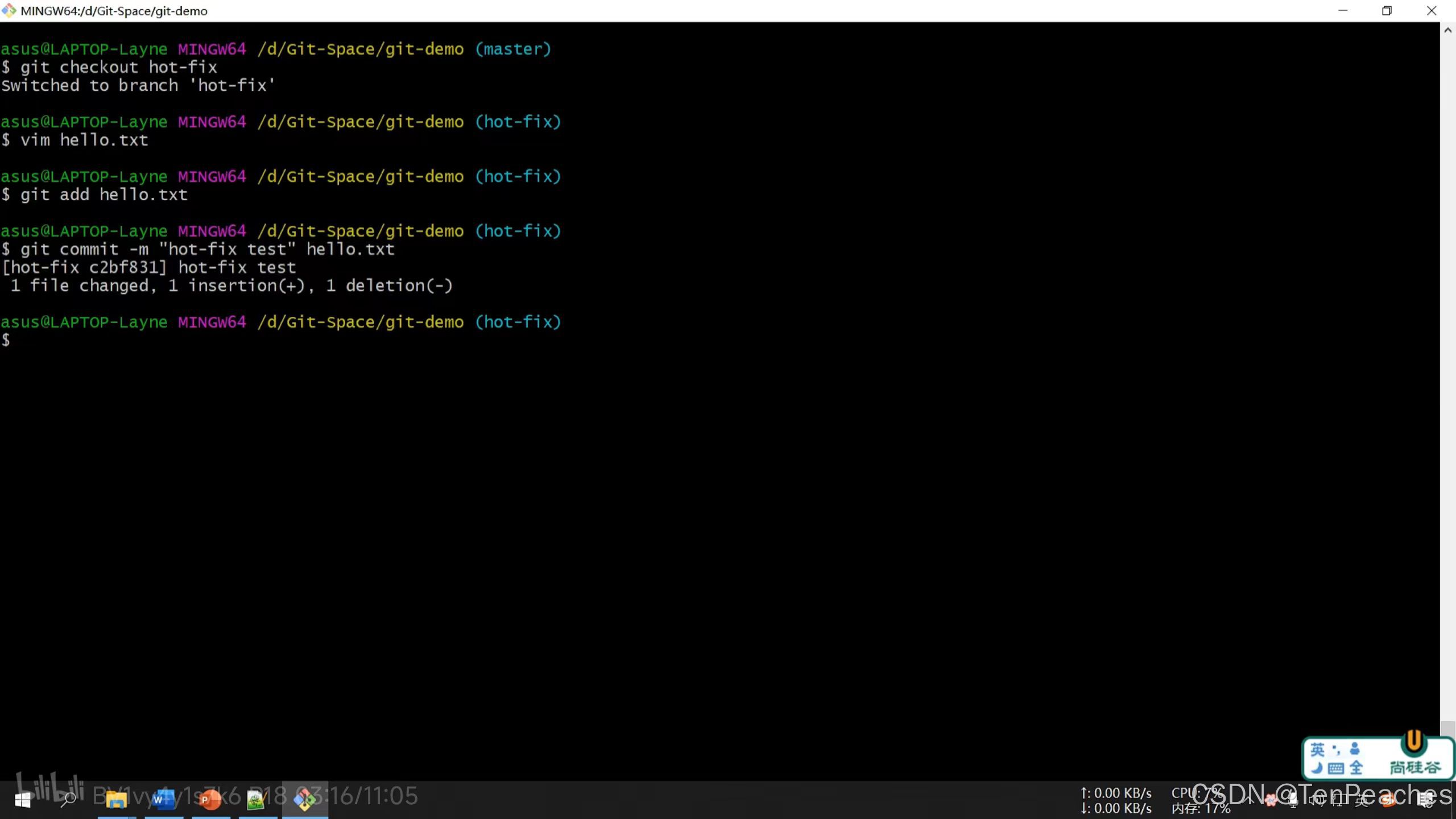Screen dimensions: 1456x819
Task: Open the Windows Start menu
Action: pos(22,800)
